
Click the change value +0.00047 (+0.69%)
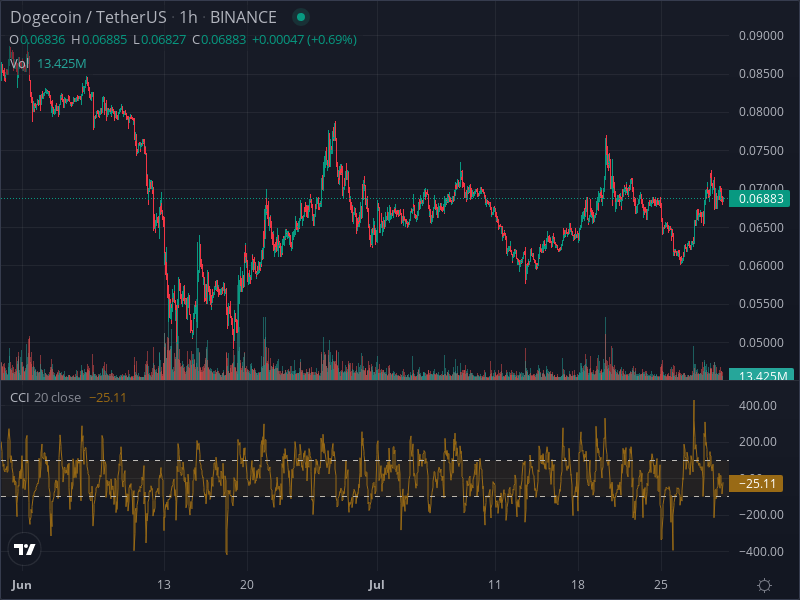305,40
